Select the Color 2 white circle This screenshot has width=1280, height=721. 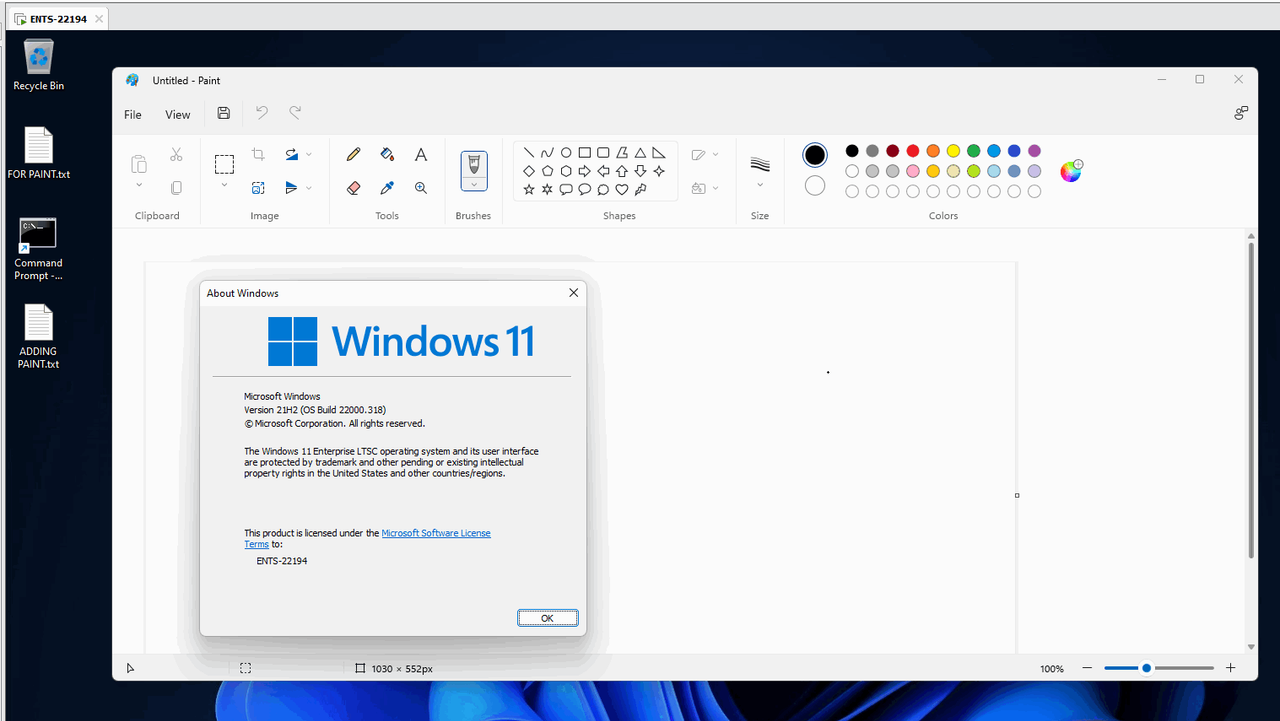(x=815, y=185)
